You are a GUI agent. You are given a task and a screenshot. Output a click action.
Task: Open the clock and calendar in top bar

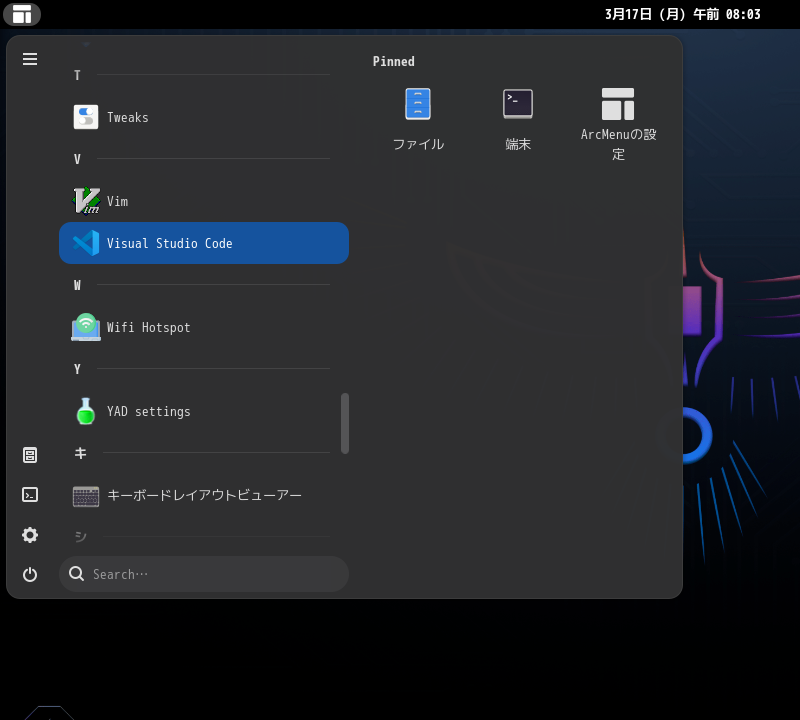coord(682,14)
